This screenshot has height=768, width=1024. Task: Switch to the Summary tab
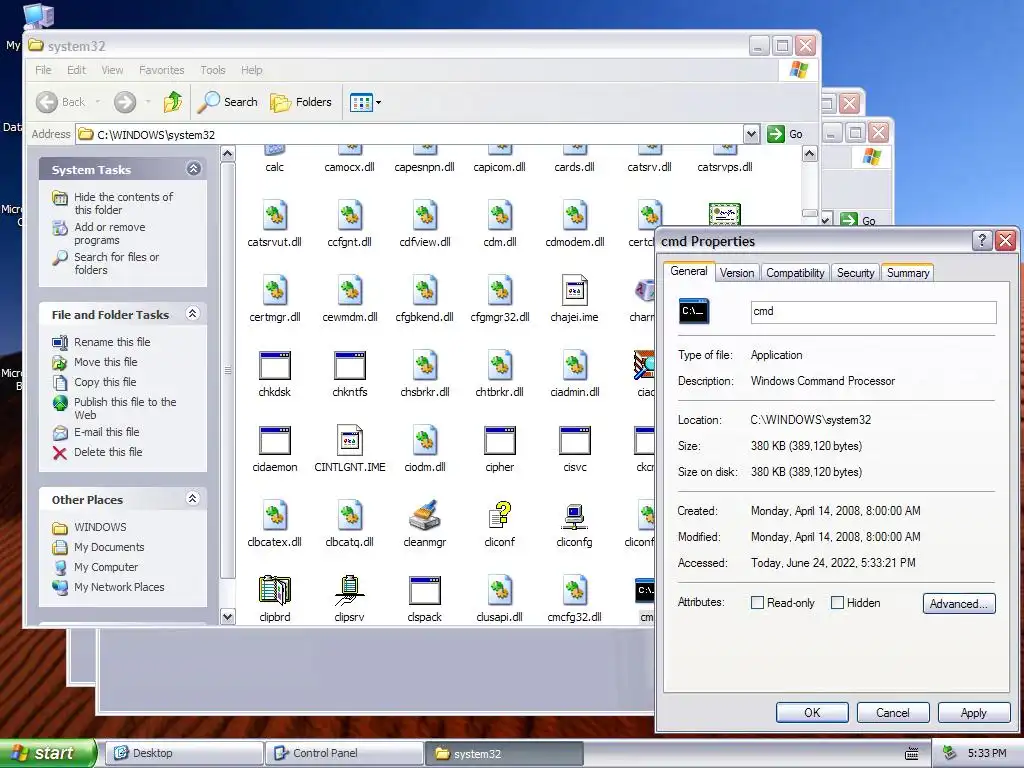(908, 273)
